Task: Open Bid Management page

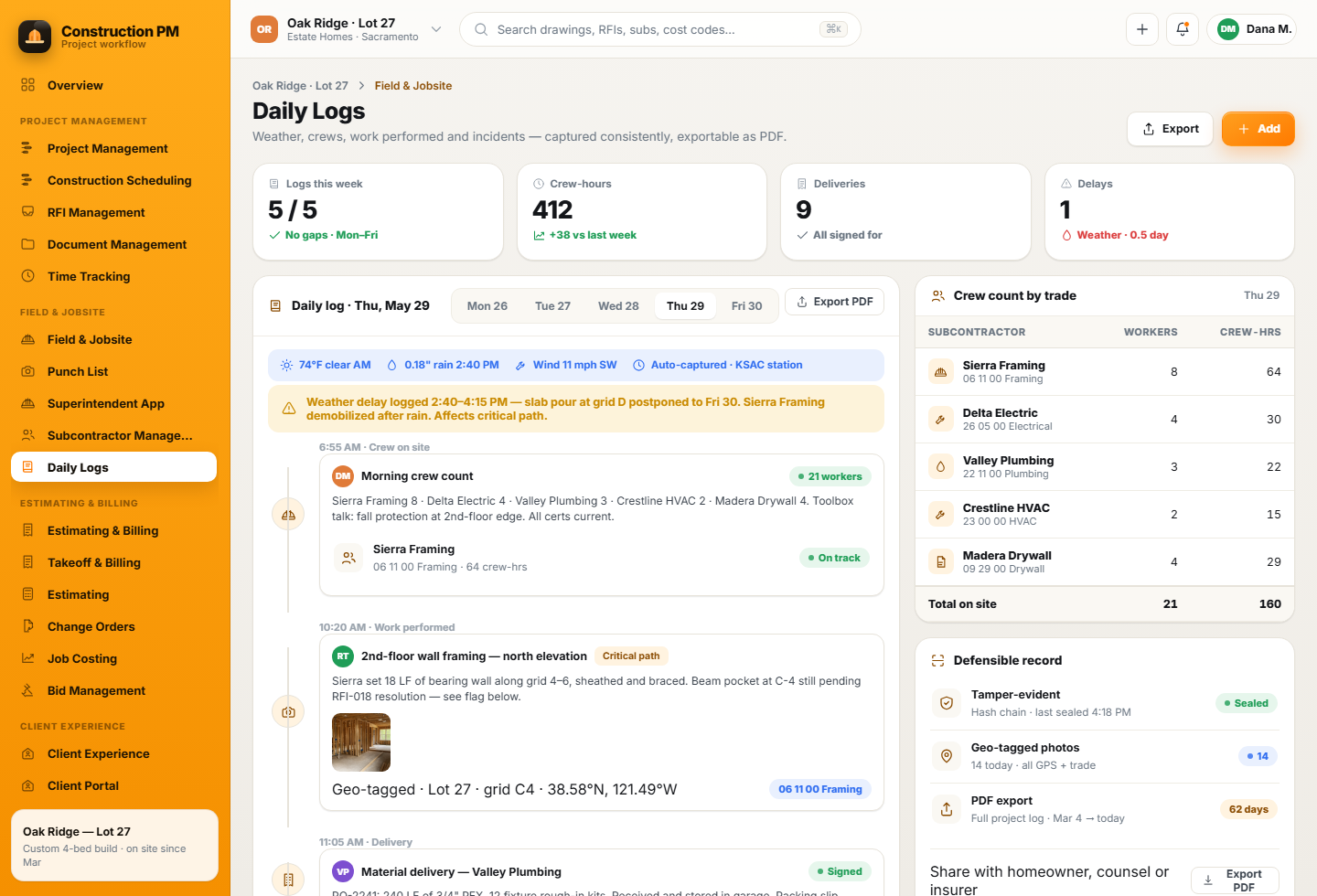Action: tap(114, 691)
